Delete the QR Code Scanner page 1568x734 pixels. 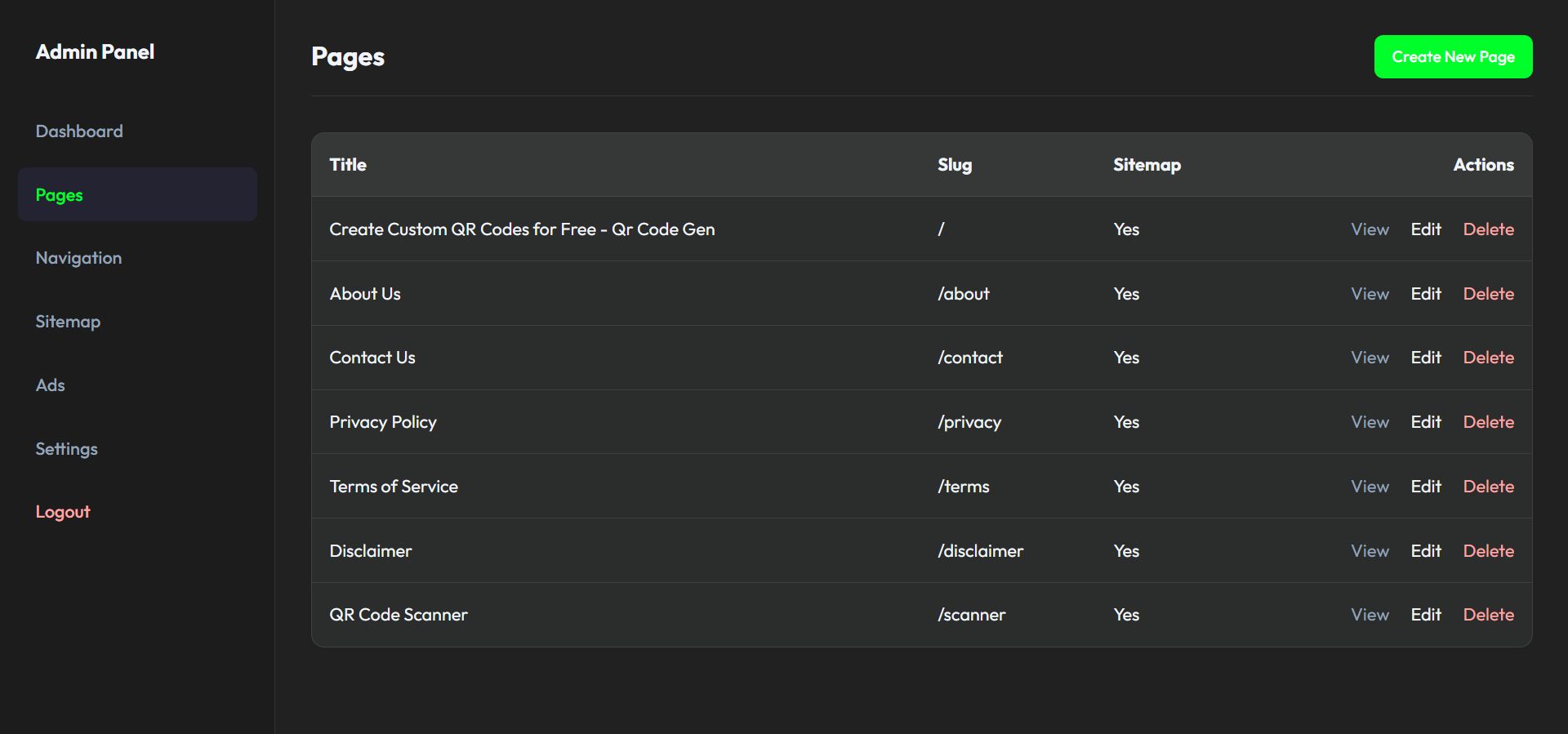click(x=1488, y=615)
